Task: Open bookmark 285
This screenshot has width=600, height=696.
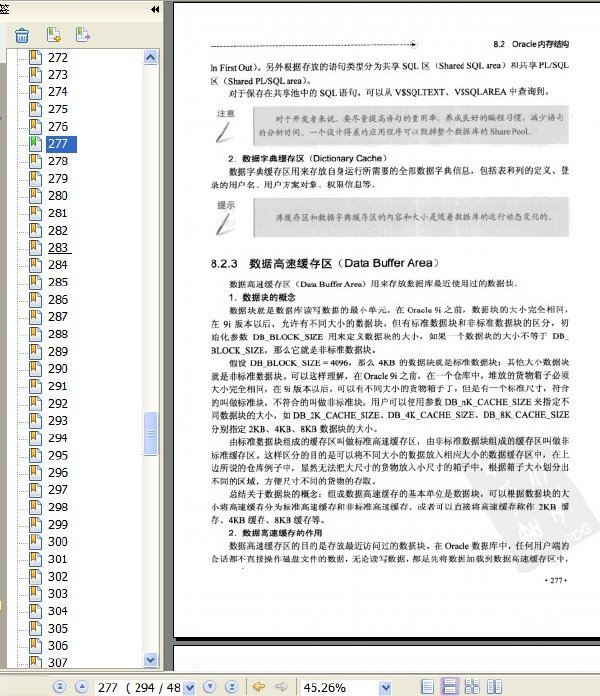Action: click(58, 282)
